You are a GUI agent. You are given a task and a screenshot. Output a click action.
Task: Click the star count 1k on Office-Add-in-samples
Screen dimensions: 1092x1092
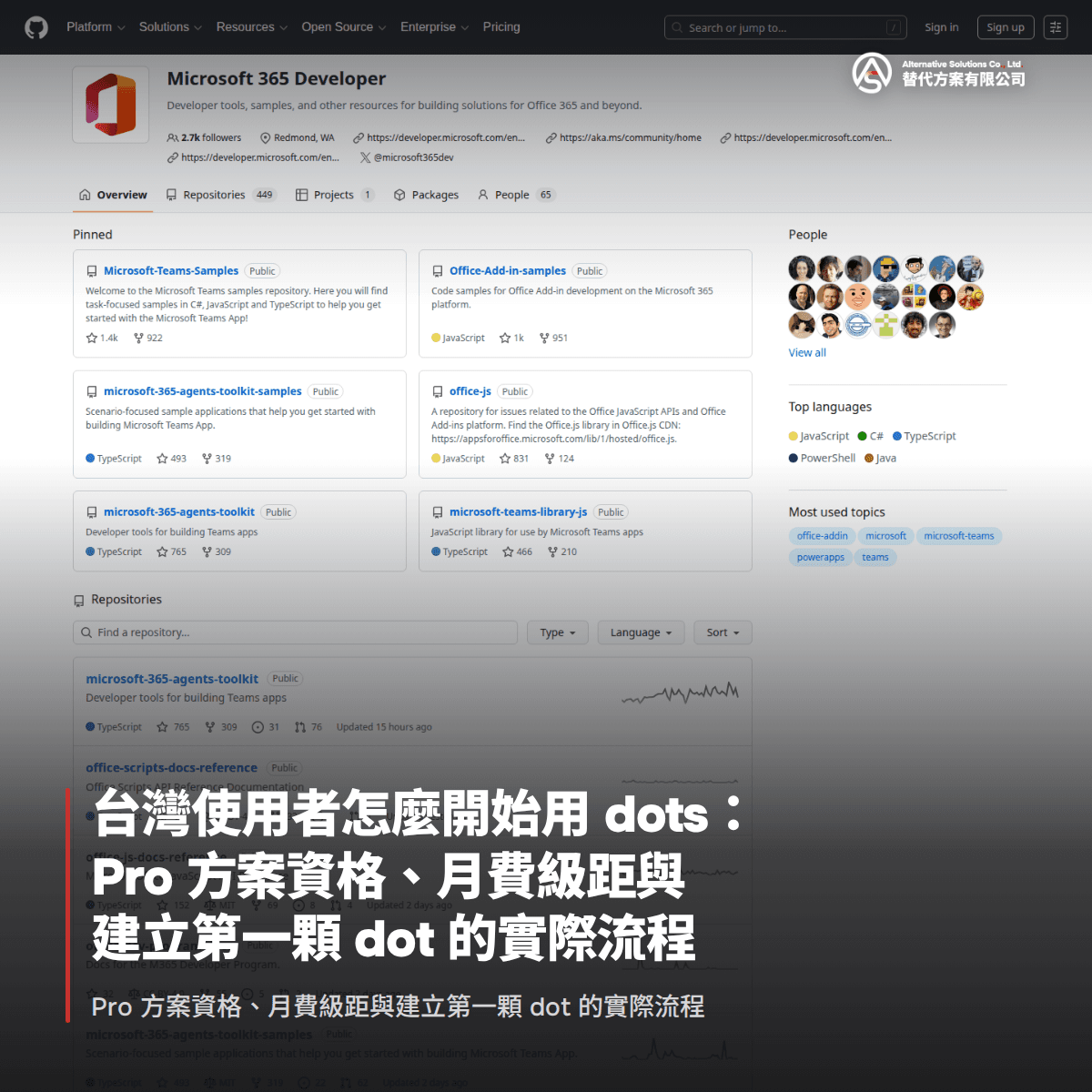512,338
